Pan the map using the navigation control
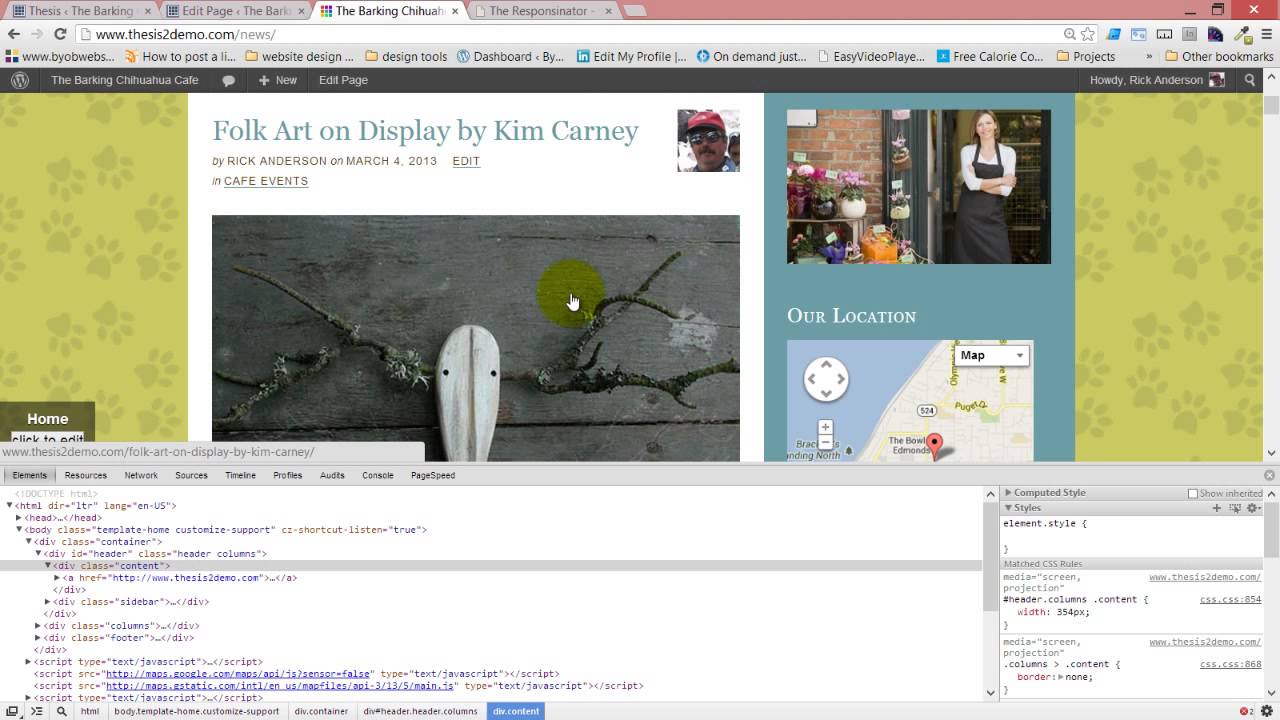Screen dimensions: 1280x720 tap(826, 379)
